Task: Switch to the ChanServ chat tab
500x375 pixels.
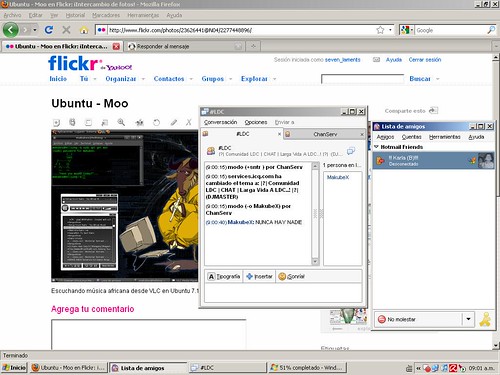Action: [324, 134]
